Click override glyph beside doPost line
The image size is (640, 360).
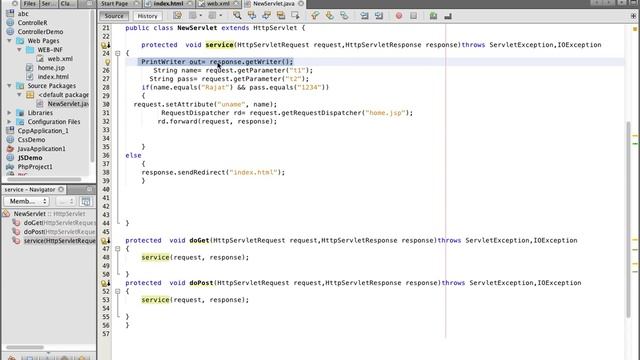click(106, 283)
